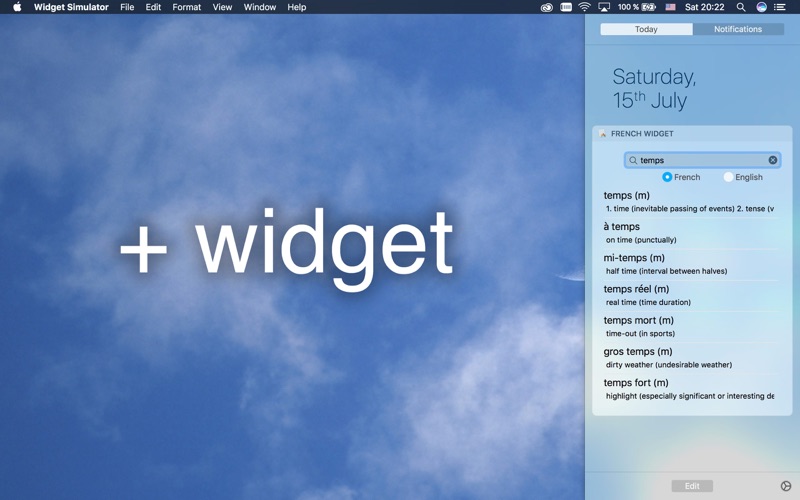Open the Format menu
The image size is (800, 500).
coord(187,7)
